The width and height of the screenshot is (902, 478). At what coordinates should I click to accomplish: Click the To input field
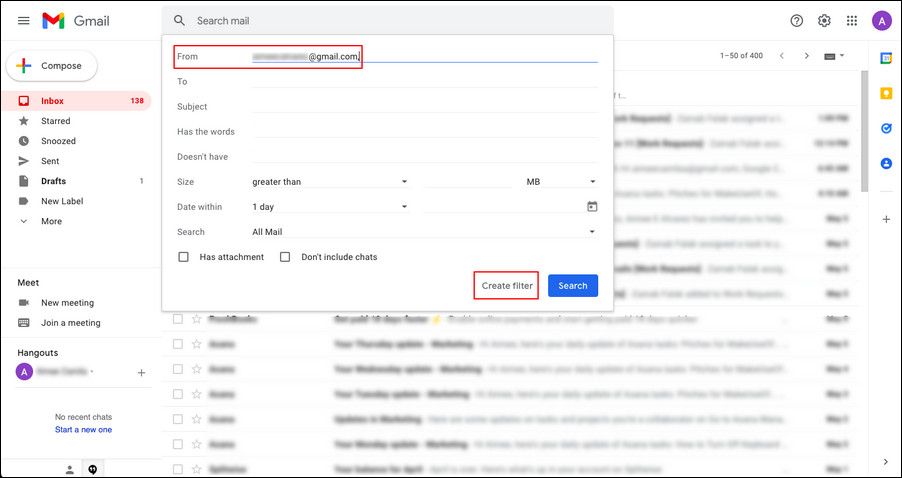click(425, 82)
